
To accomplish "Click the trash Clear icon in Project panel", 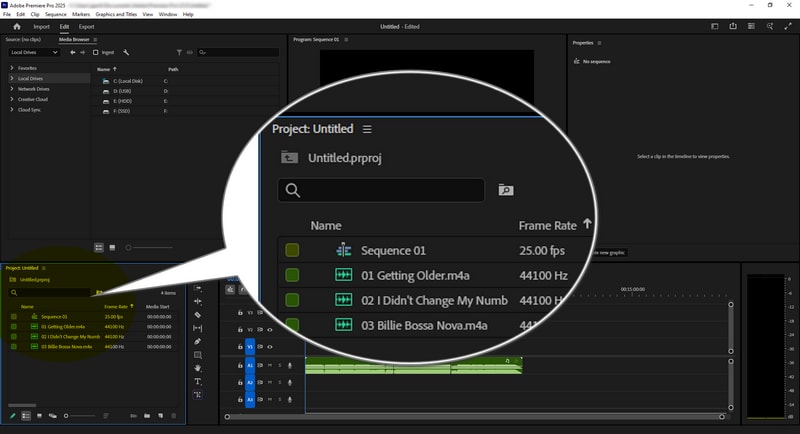I will [173, 416].
